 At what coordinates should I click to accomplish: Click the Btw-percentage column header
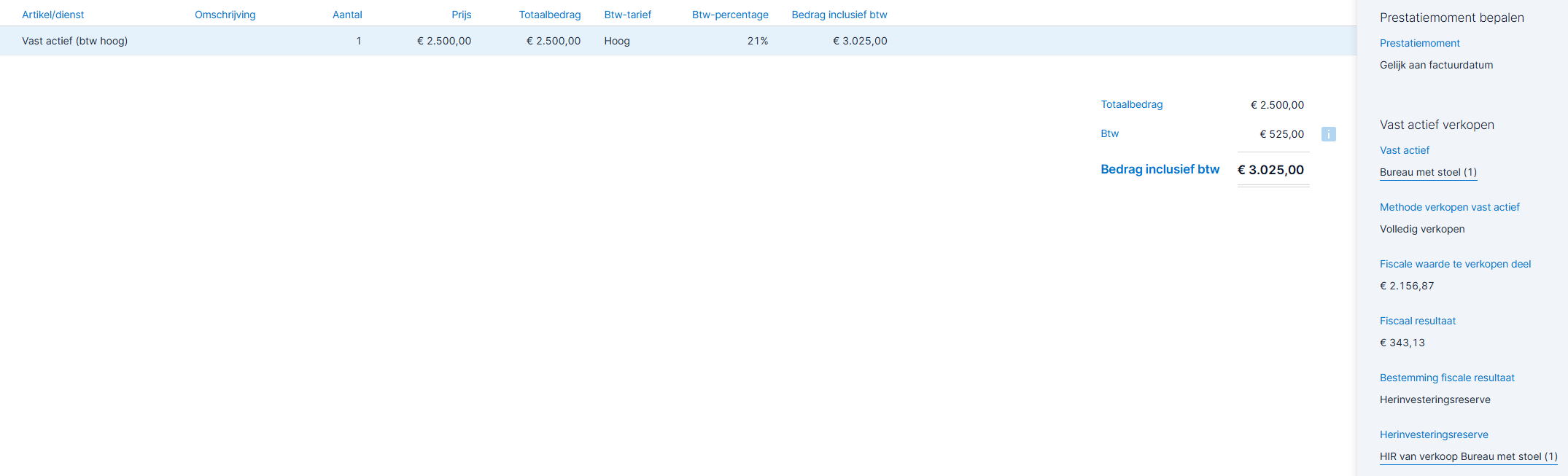pos(730,15)
